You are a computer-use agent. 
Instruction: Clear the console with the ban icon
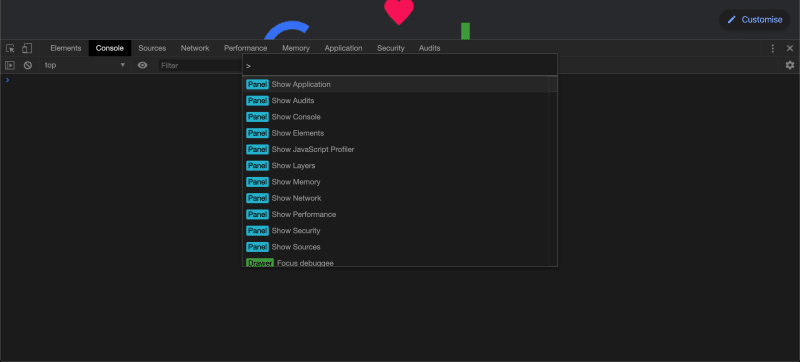coord(28,65)
